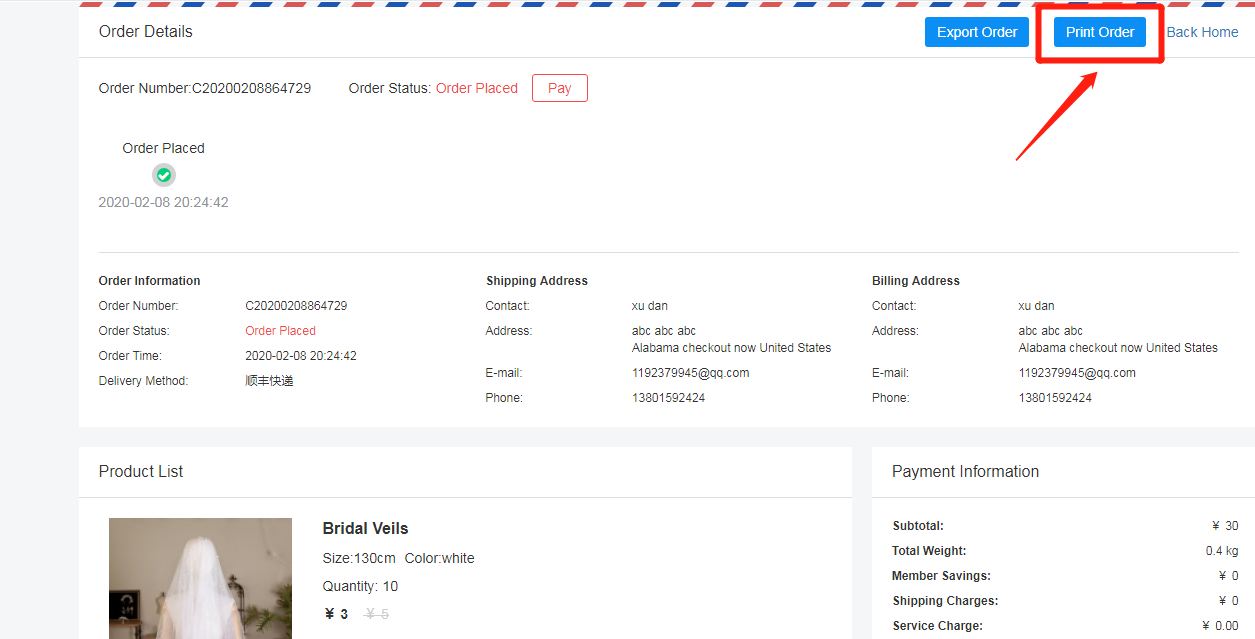
Task: Select the Shipping Address e-mail value
Action: pyautogui.click(x=690, y=373)
